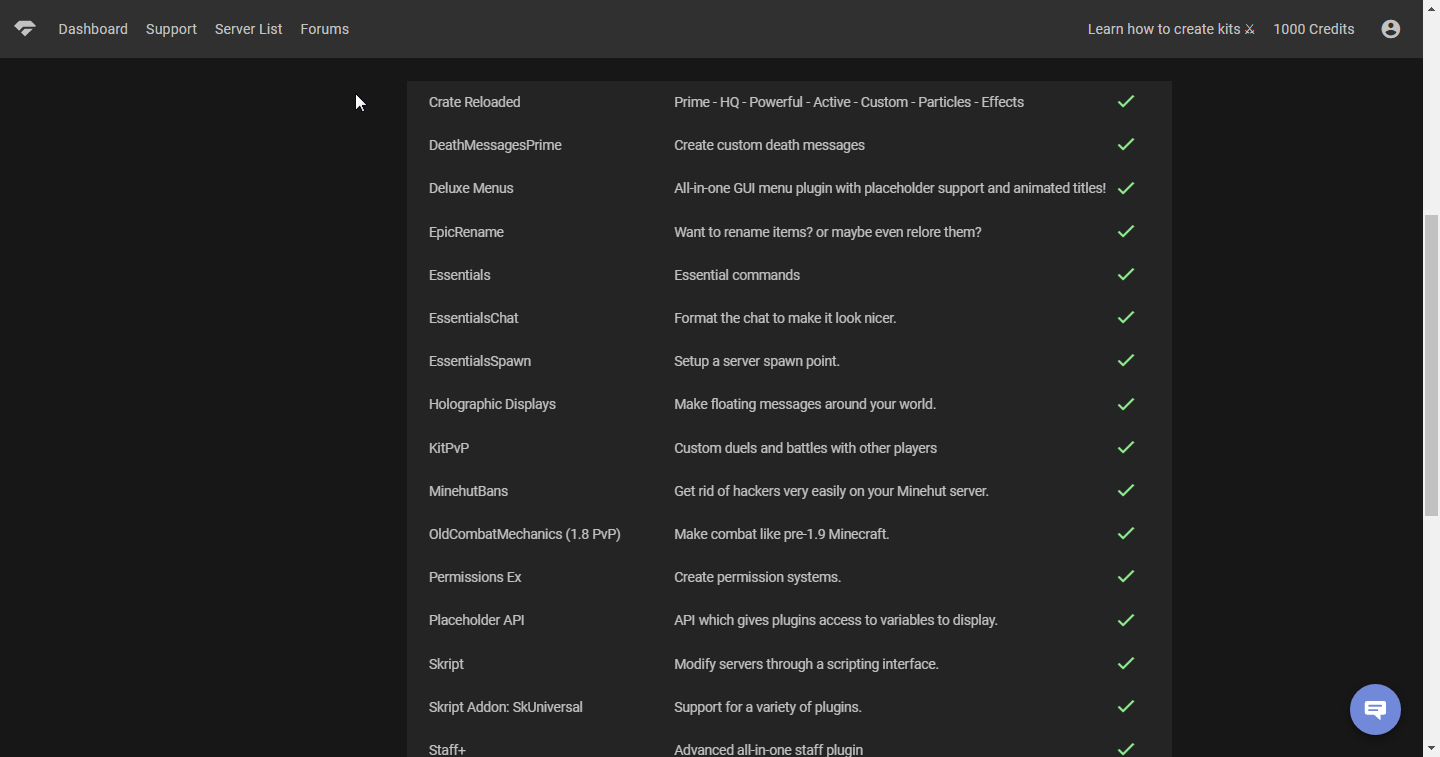Select the EssentialsSpawn plugin name

pyautogui.click(x=480, y=361)
